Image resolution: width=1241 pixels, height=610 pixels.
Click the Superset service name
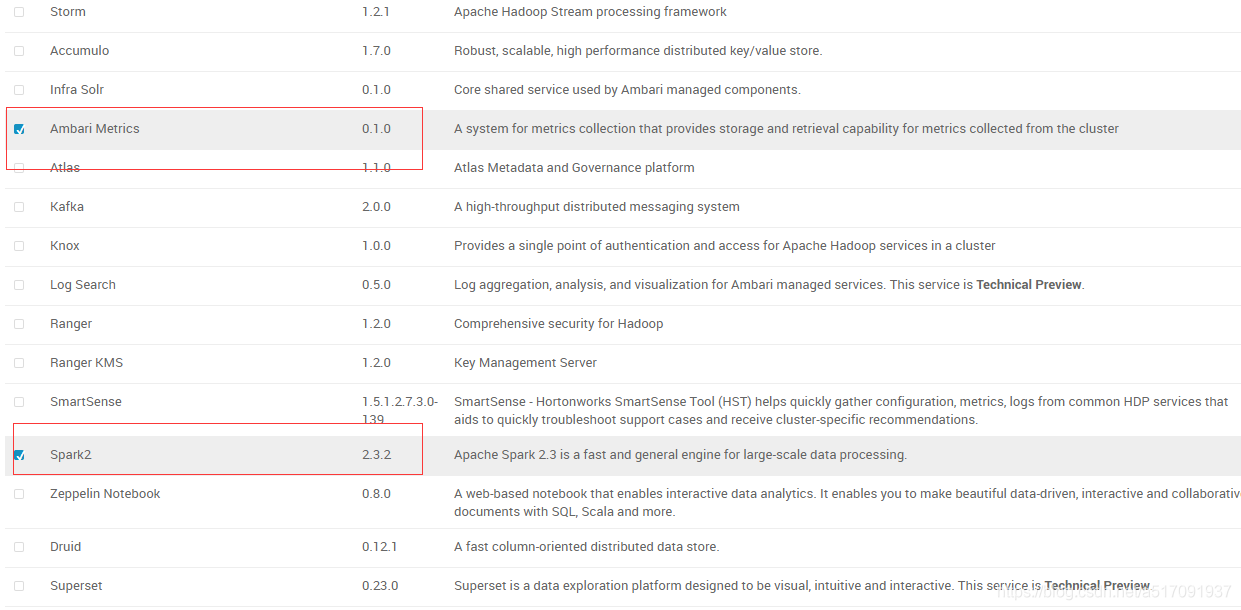[x=76, y=586]
